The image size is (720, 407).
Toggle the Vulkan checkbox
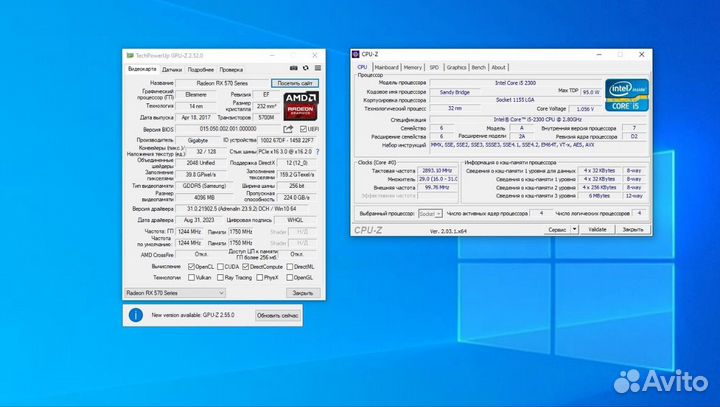(191, 277)
